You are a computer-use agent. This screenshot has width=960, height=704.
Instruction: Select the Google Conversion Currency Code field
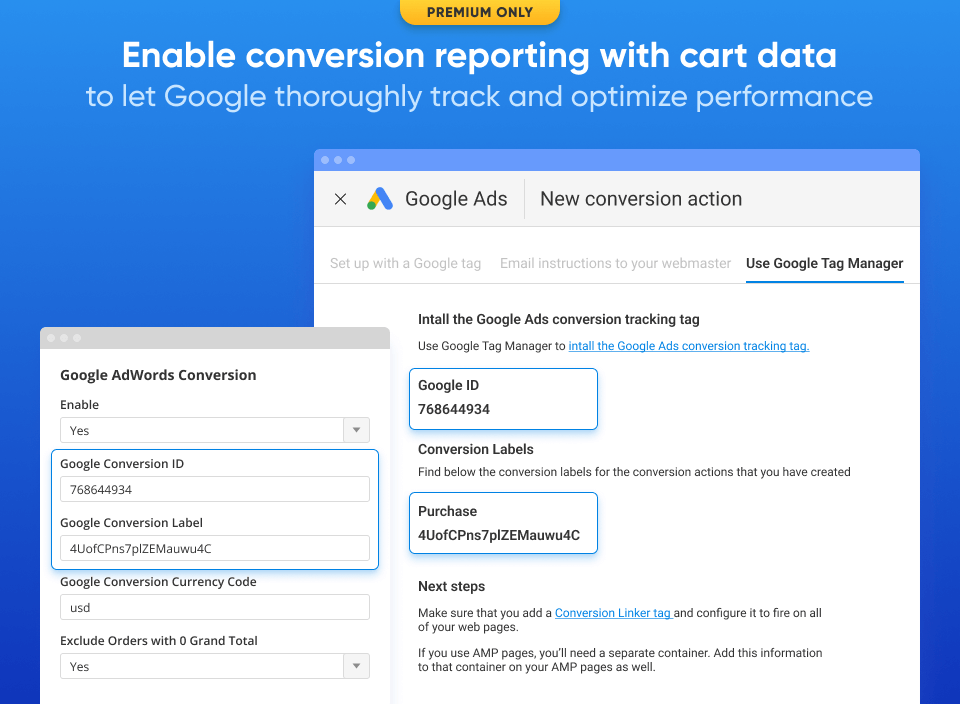214,608
